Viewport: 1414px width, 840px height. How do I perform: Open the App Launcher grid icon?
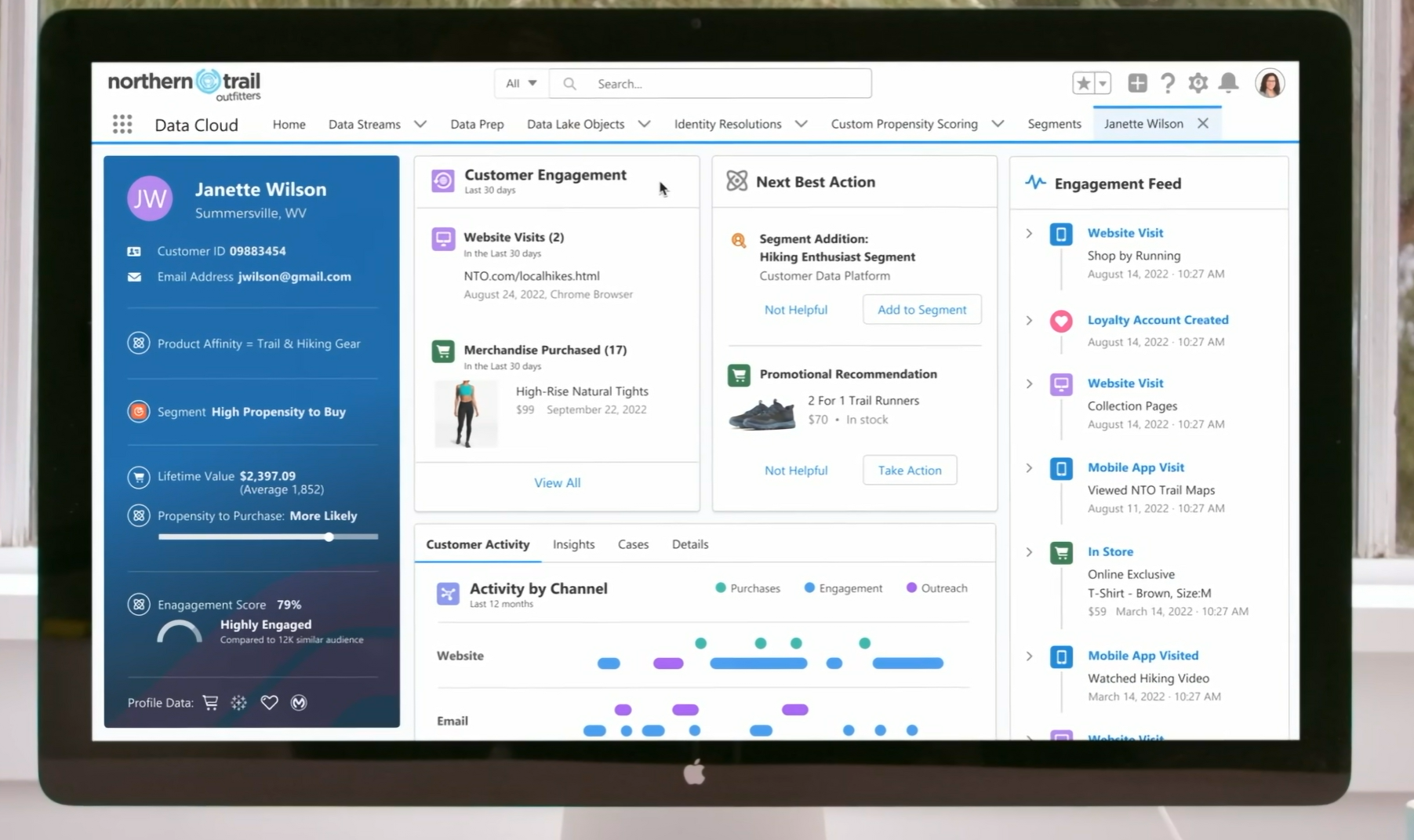[x=122, y=124]
